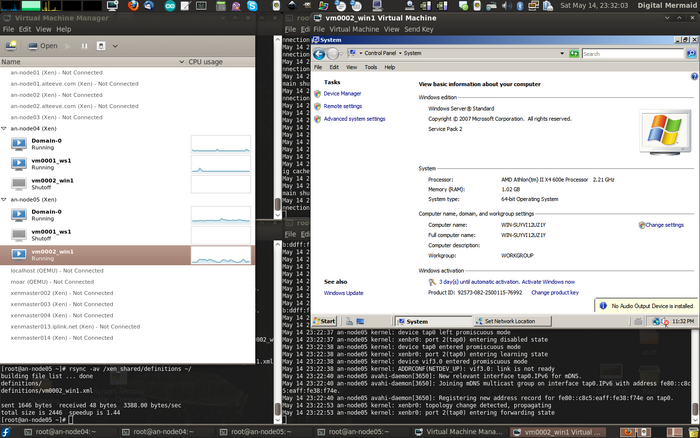
Task: Click the search magnifier icon
Action: click(691, 54)
